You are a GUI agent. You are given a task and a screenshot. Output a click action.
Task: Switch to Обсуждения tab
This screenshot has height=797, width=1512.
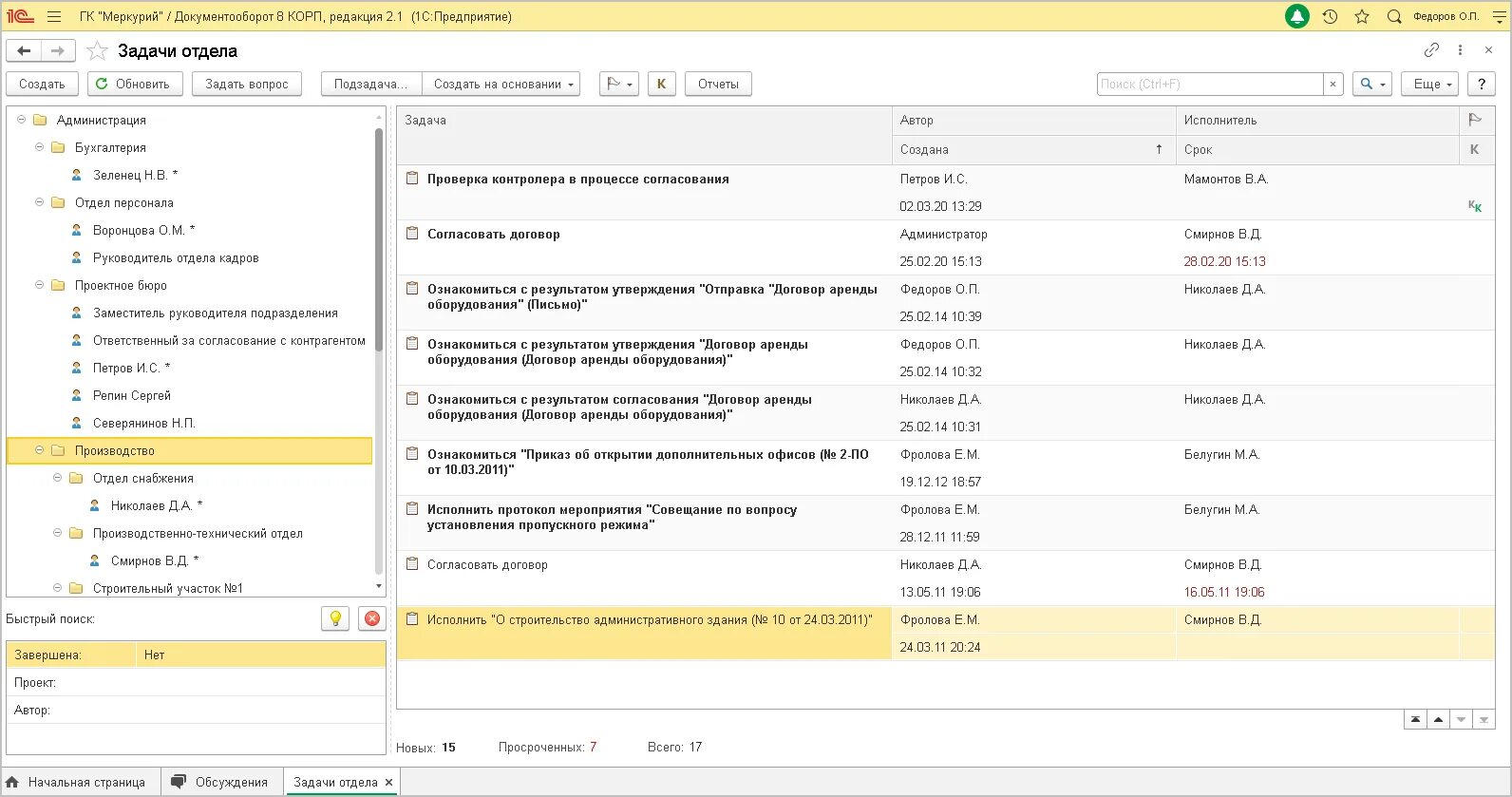tap(220, 783)
